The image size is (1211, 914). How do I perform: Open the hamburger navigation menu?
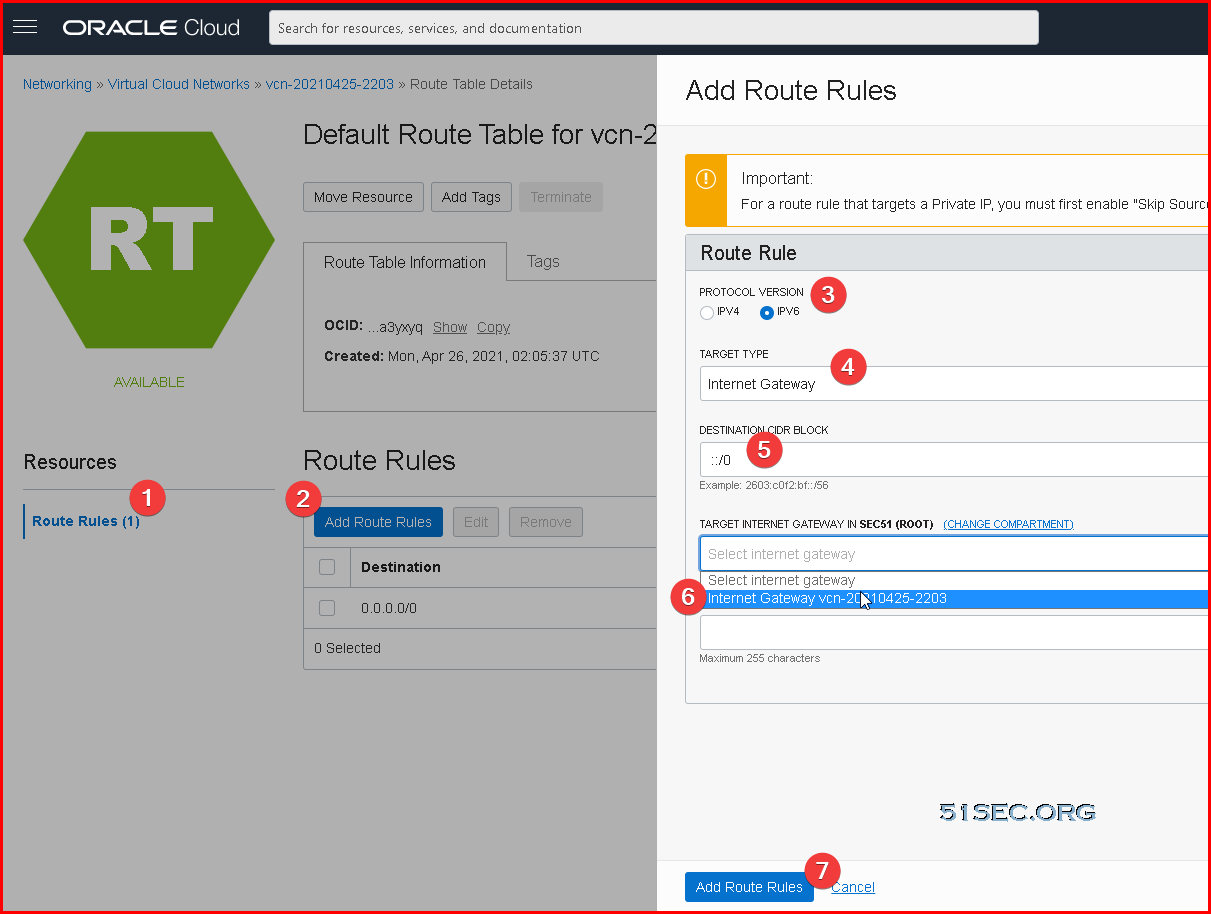[x=25, y=27]
